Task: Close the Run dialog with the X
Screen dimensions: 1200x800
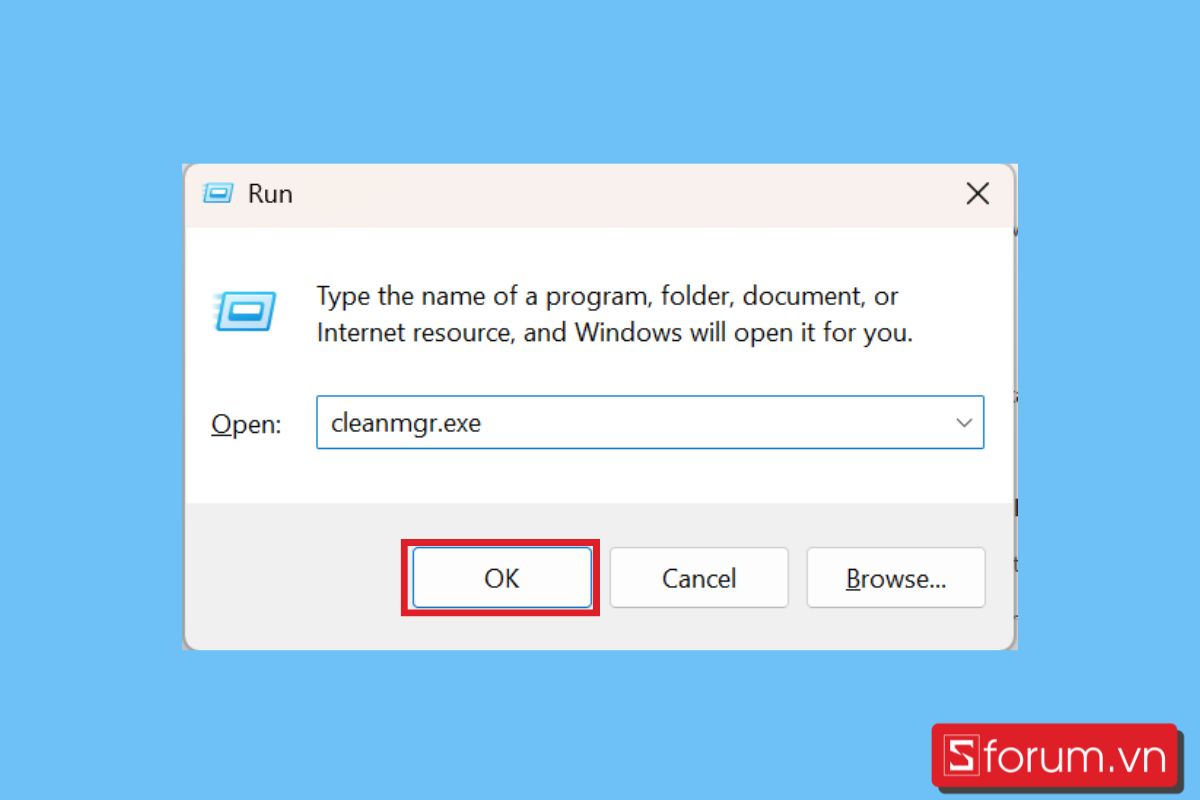Action: [x=977, y=194]
